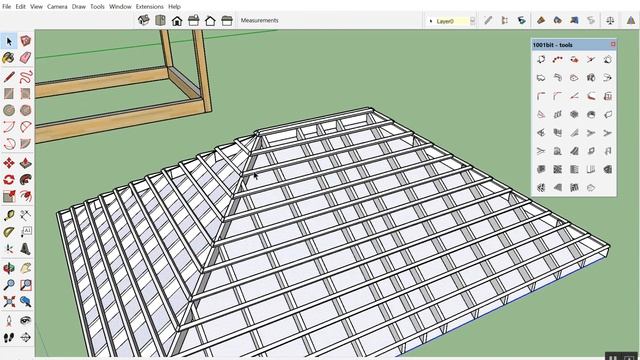Activate the Scale tool
The width and height of the screenshot is (640, 360).
[x=9, y=196]
